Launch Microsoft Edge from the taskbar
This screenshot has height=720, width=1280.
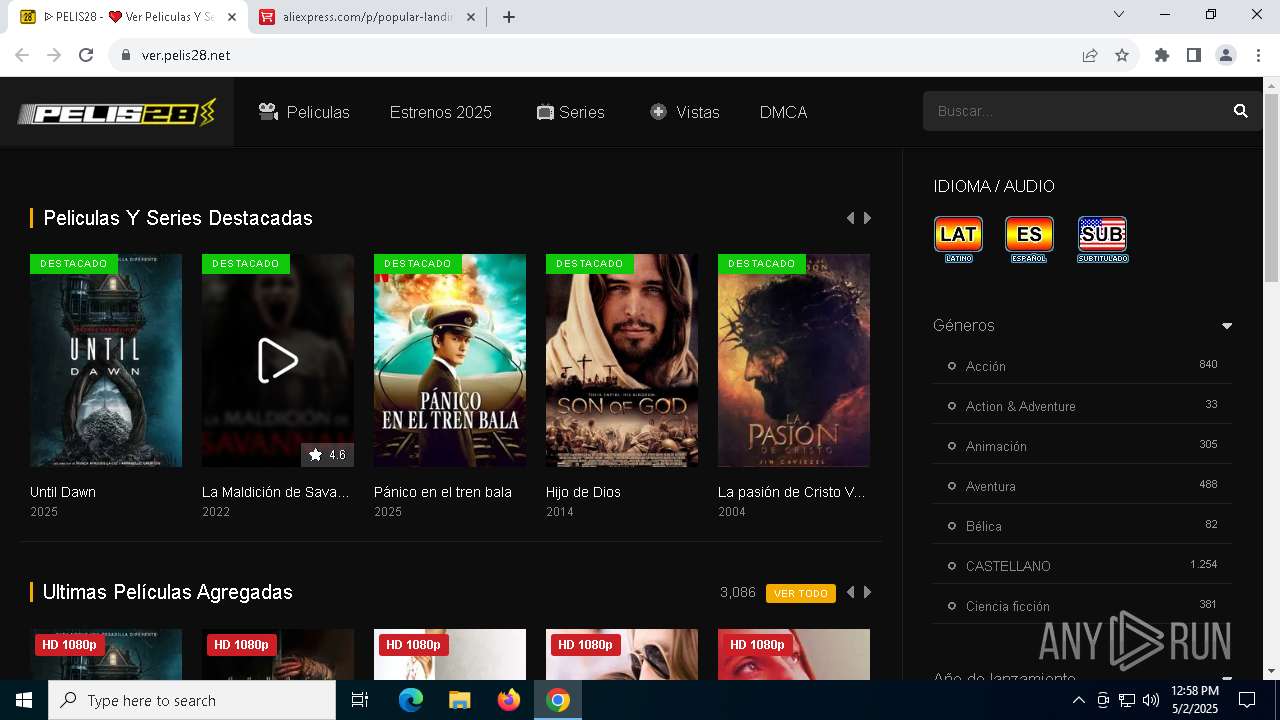point(411,700)
